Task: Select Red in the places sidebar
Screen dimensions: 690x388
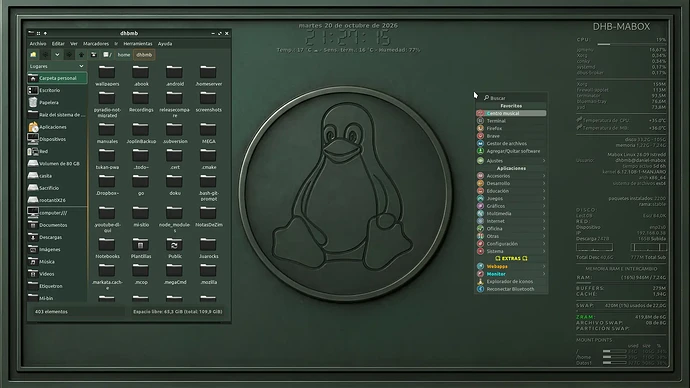Action: coord(57,151)
